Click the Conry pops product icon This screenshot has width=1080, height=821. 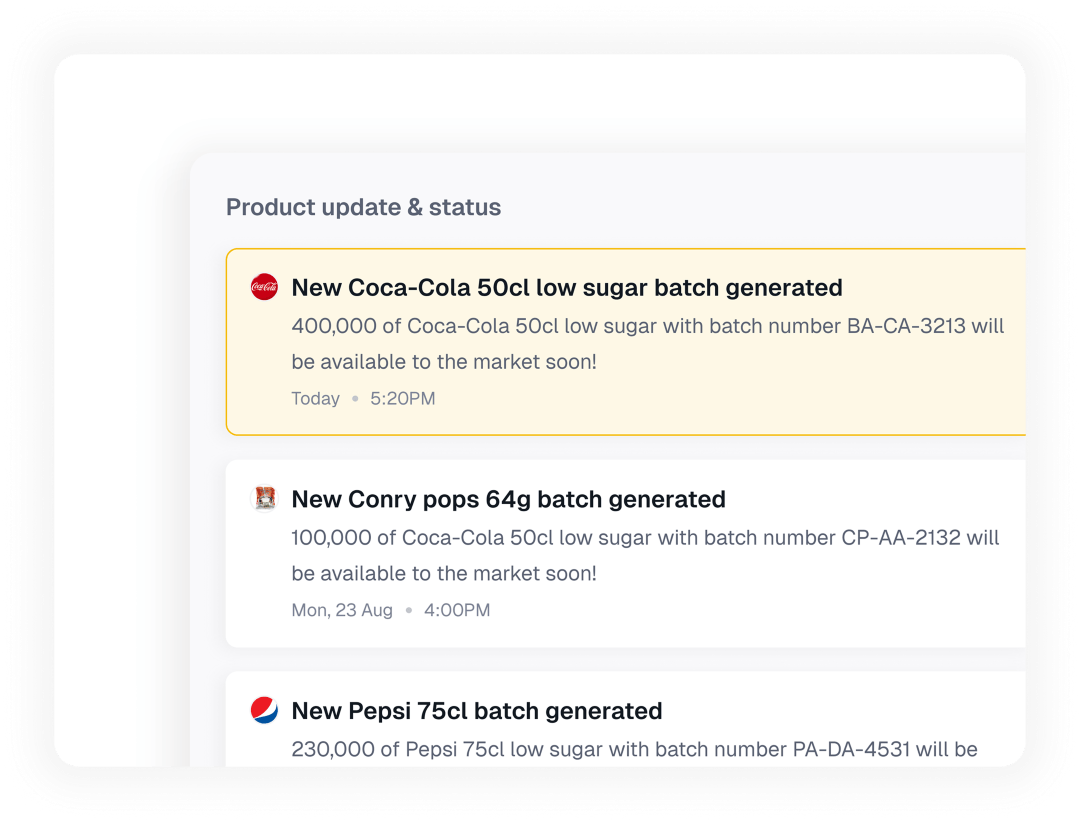pos(264,499)
